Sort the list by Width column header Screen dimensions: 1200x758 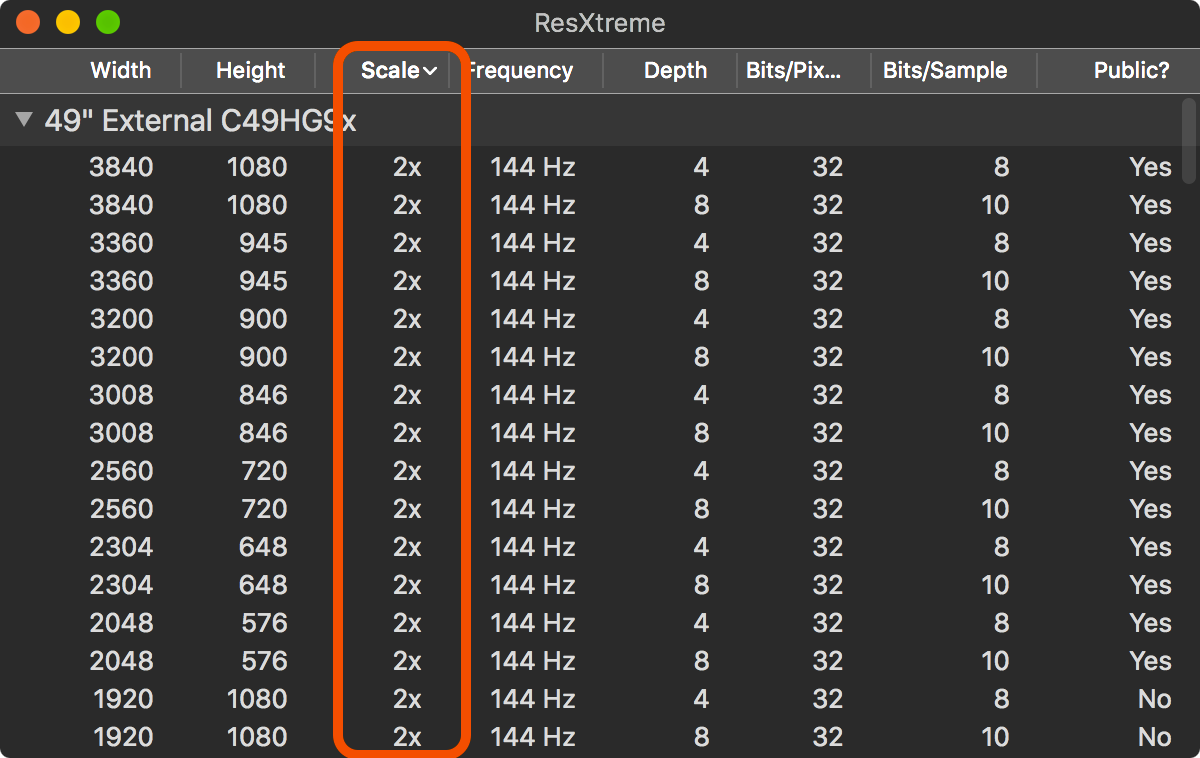click(x=120, y=71)
